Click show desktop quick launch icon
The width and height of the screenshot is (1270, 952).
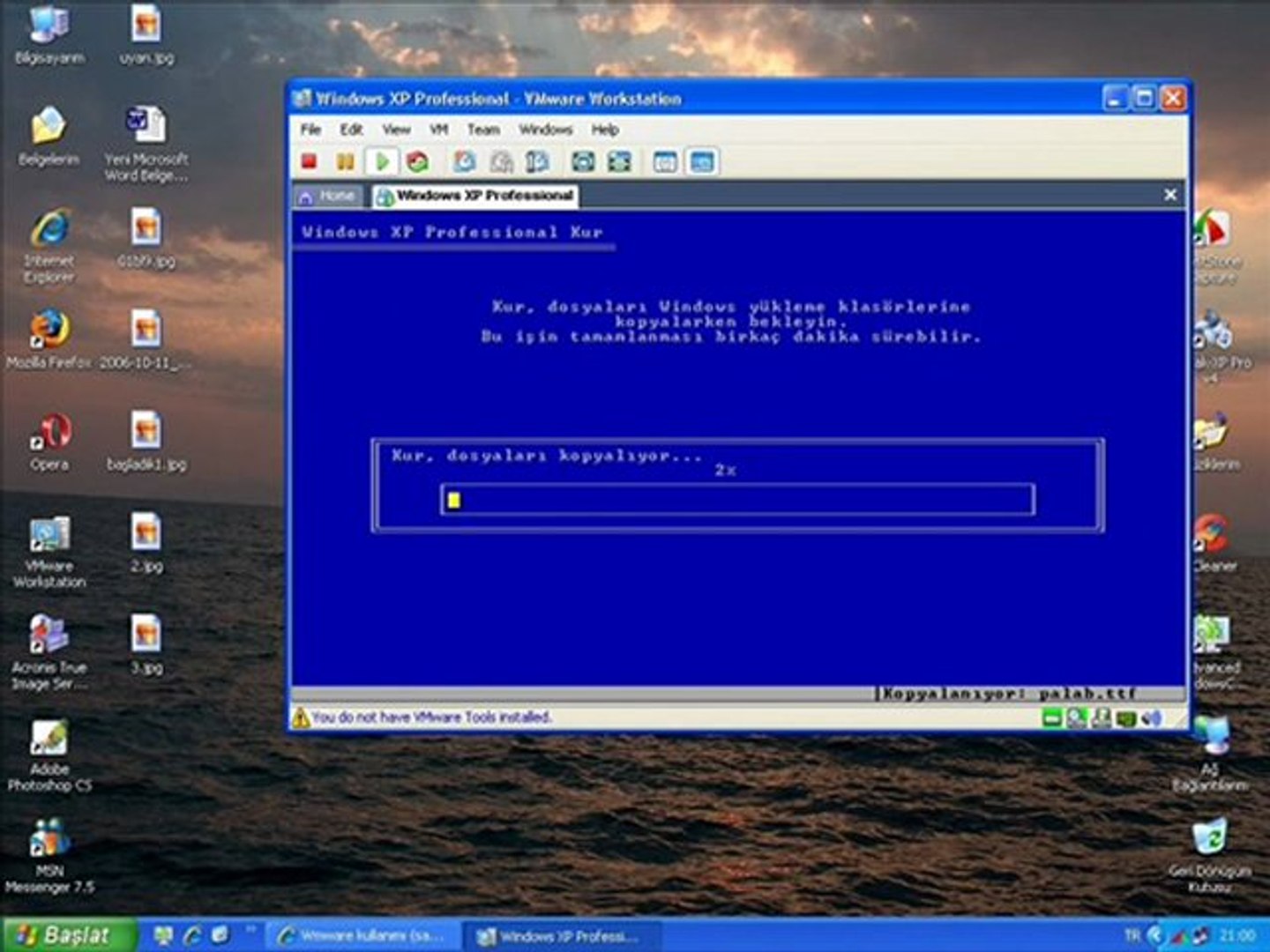[163, 935]
